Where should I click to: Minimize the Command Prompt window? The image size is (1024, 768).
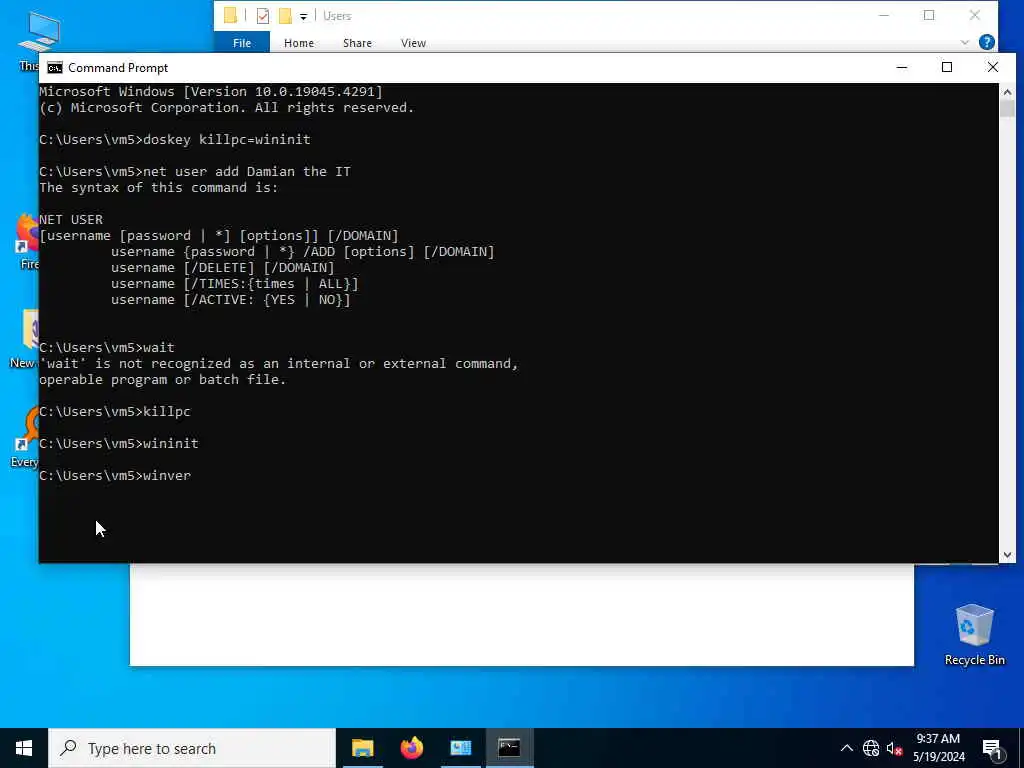(x=901, y=67)
